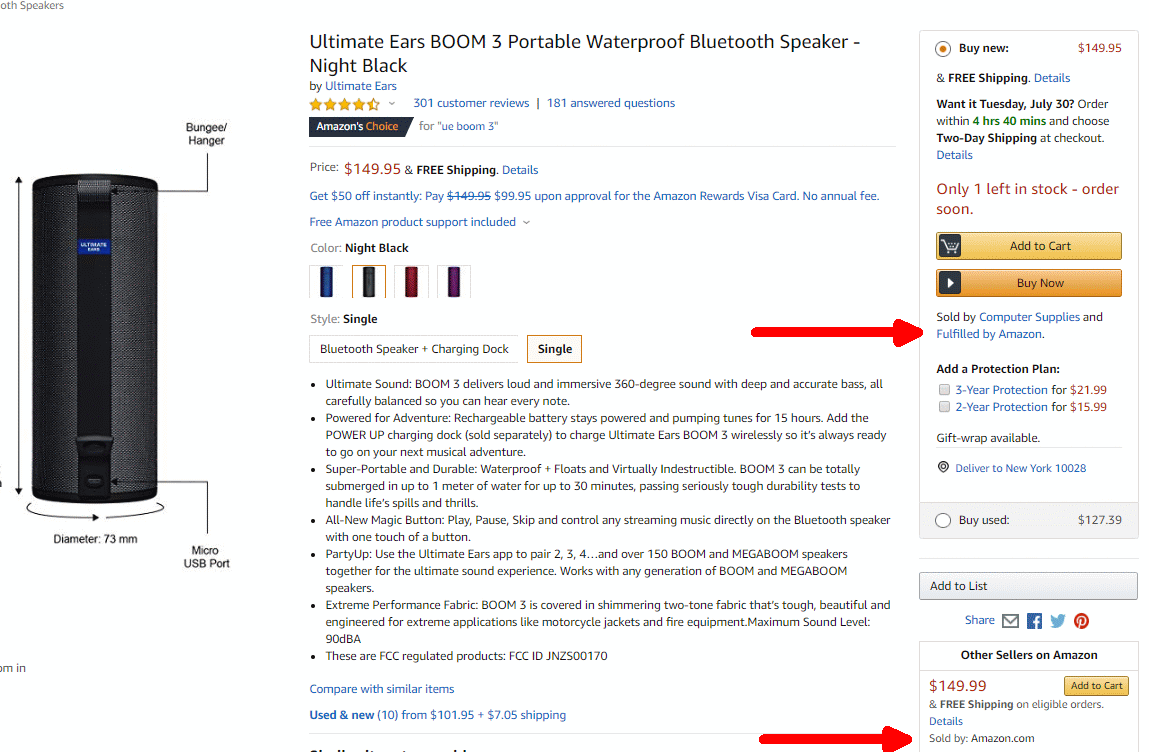Select the Buy used radio option
The height and width of the screenshot is (752, 1149).
(x=943, y=520)
